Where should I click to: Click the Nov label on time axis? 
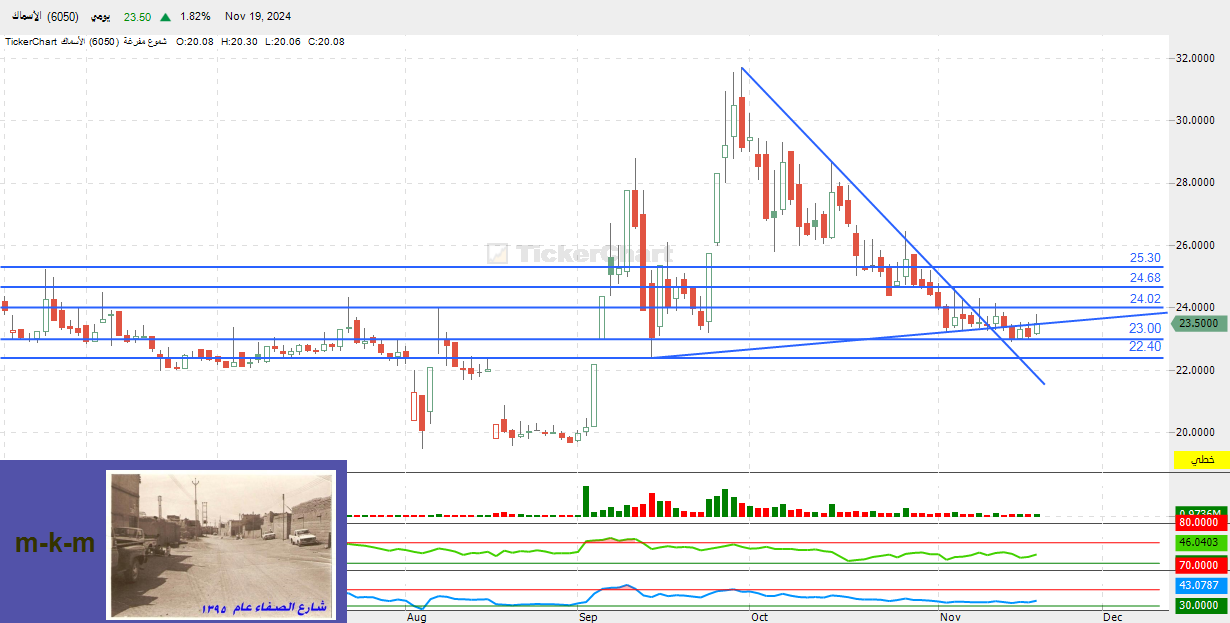950,617
